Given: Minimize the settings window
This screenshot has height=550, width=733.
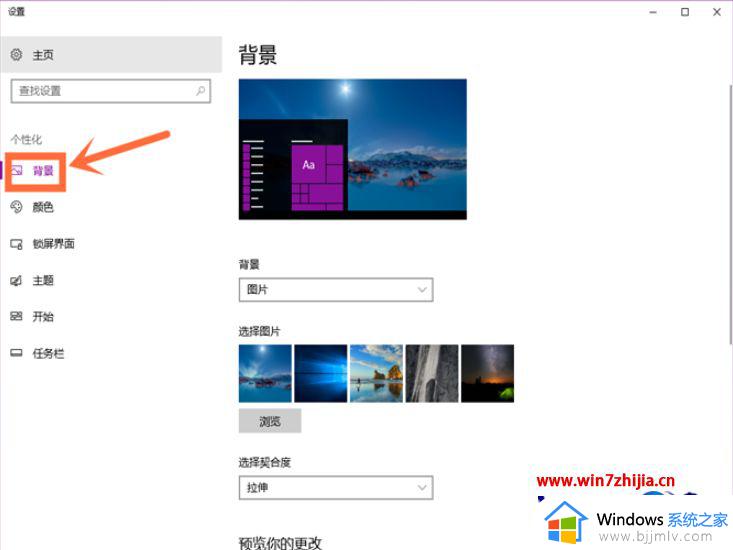Looking at the screenshot, I should coord(653,12).
